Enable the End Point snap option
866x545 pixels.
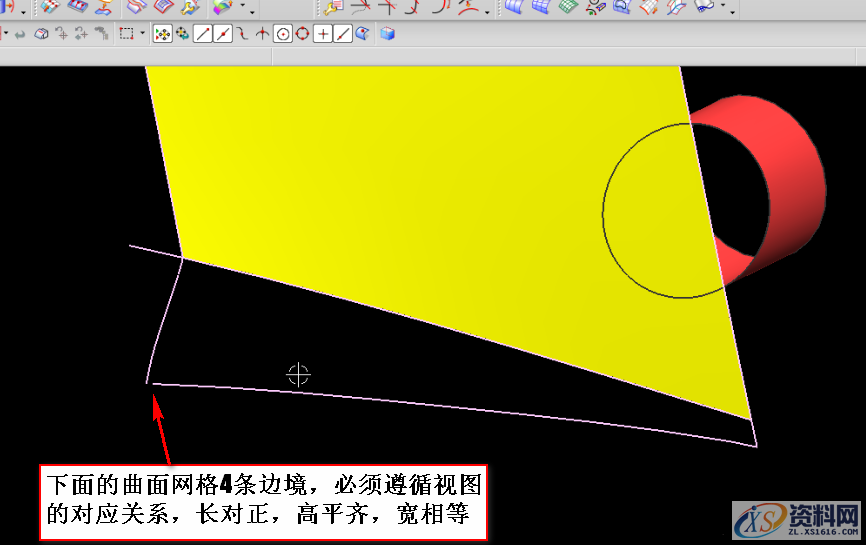tap(203, 34)
